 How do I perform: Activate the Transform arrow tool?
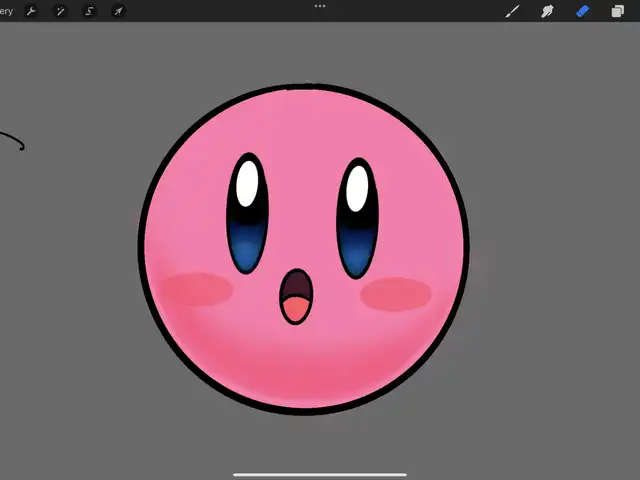point(118,11)
